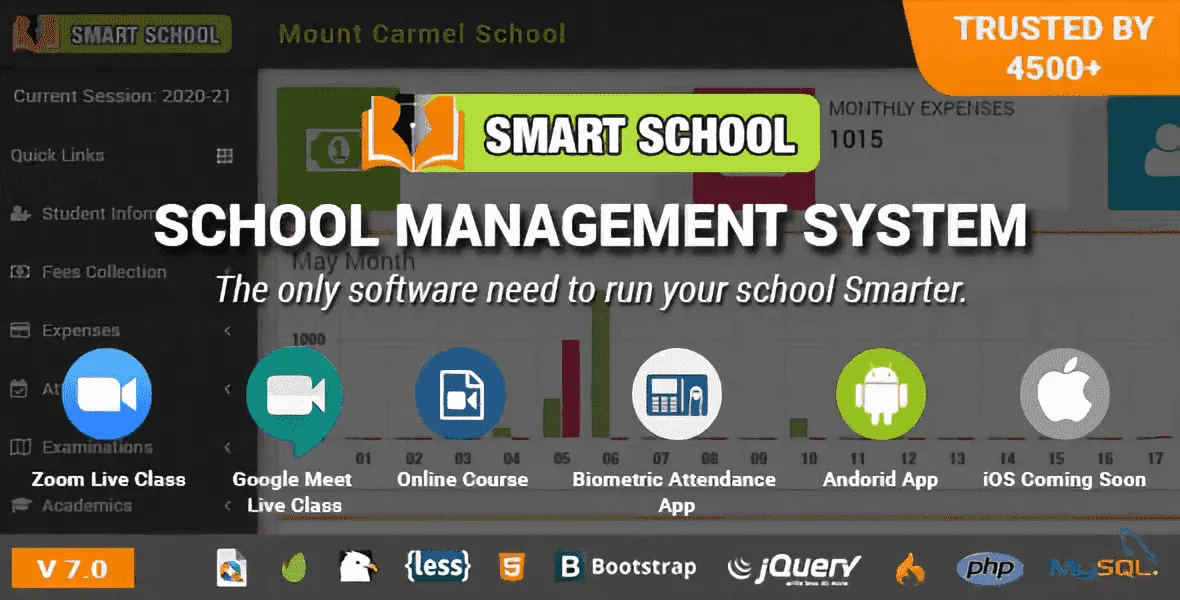Click the jQuery logo

coord(795,568)
